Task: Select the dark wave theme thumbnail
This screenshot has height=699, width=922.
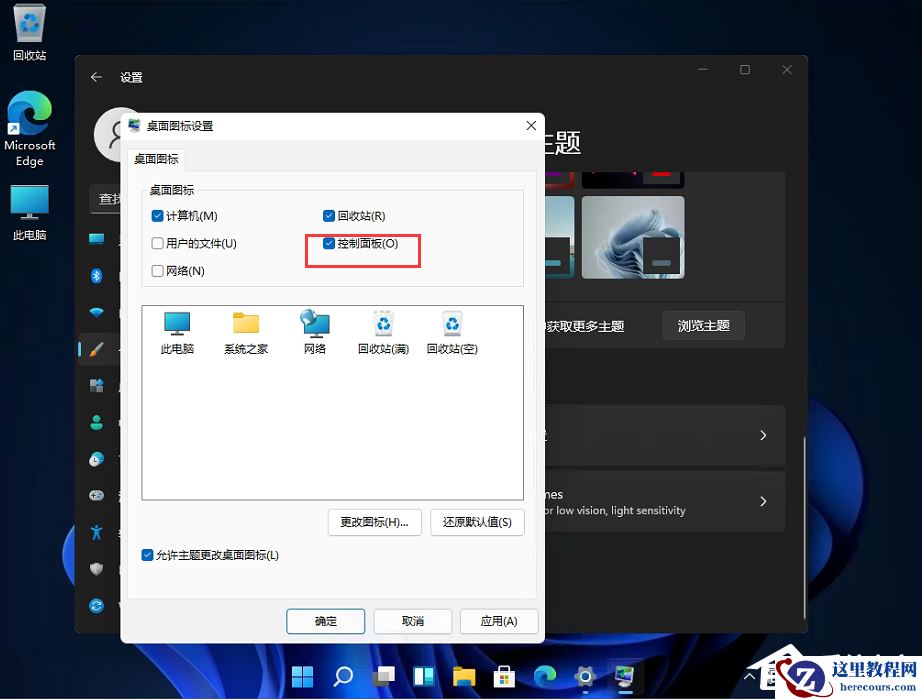Action: pos(632,237)
